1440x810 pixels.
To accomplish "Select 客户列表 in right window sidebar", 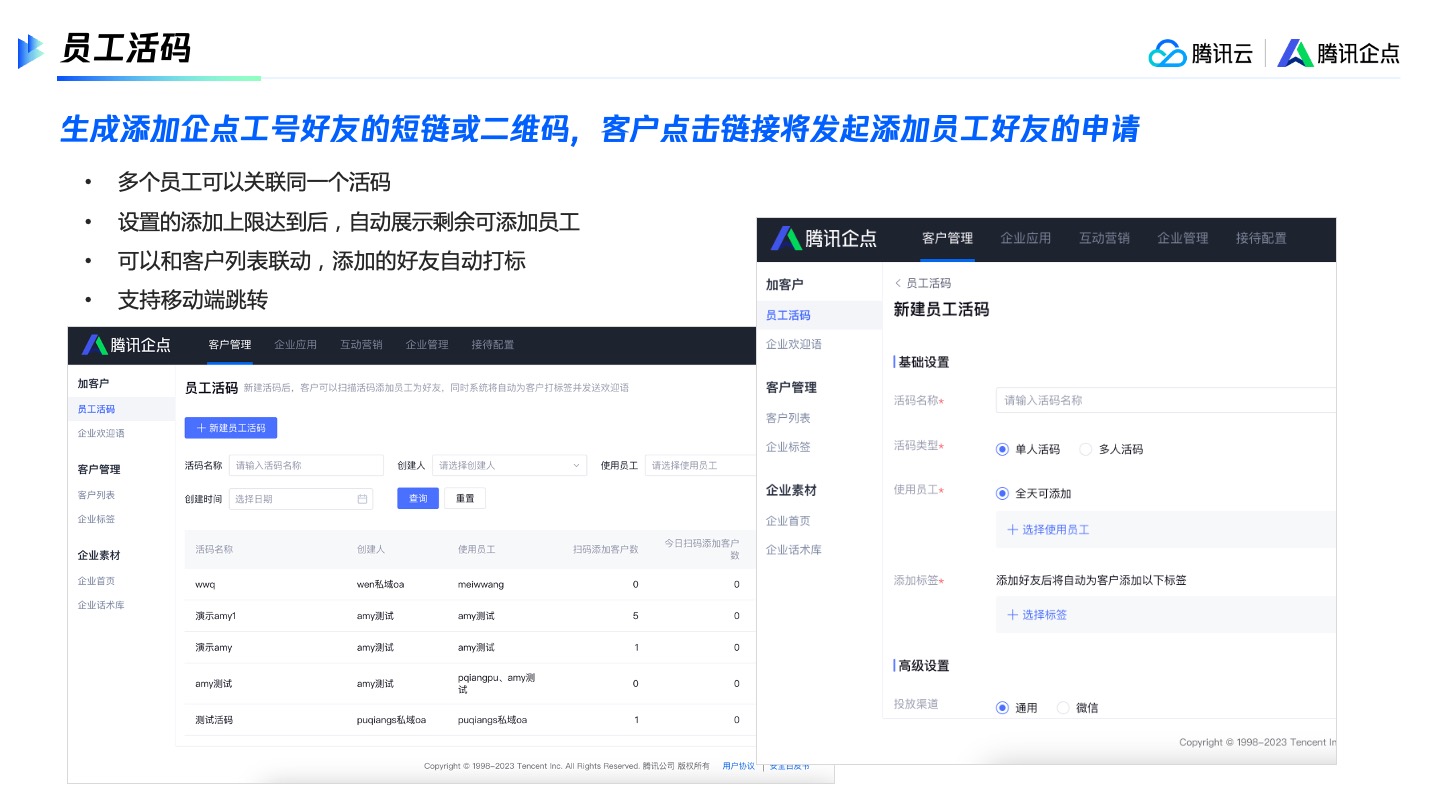I will pos(788,418).
